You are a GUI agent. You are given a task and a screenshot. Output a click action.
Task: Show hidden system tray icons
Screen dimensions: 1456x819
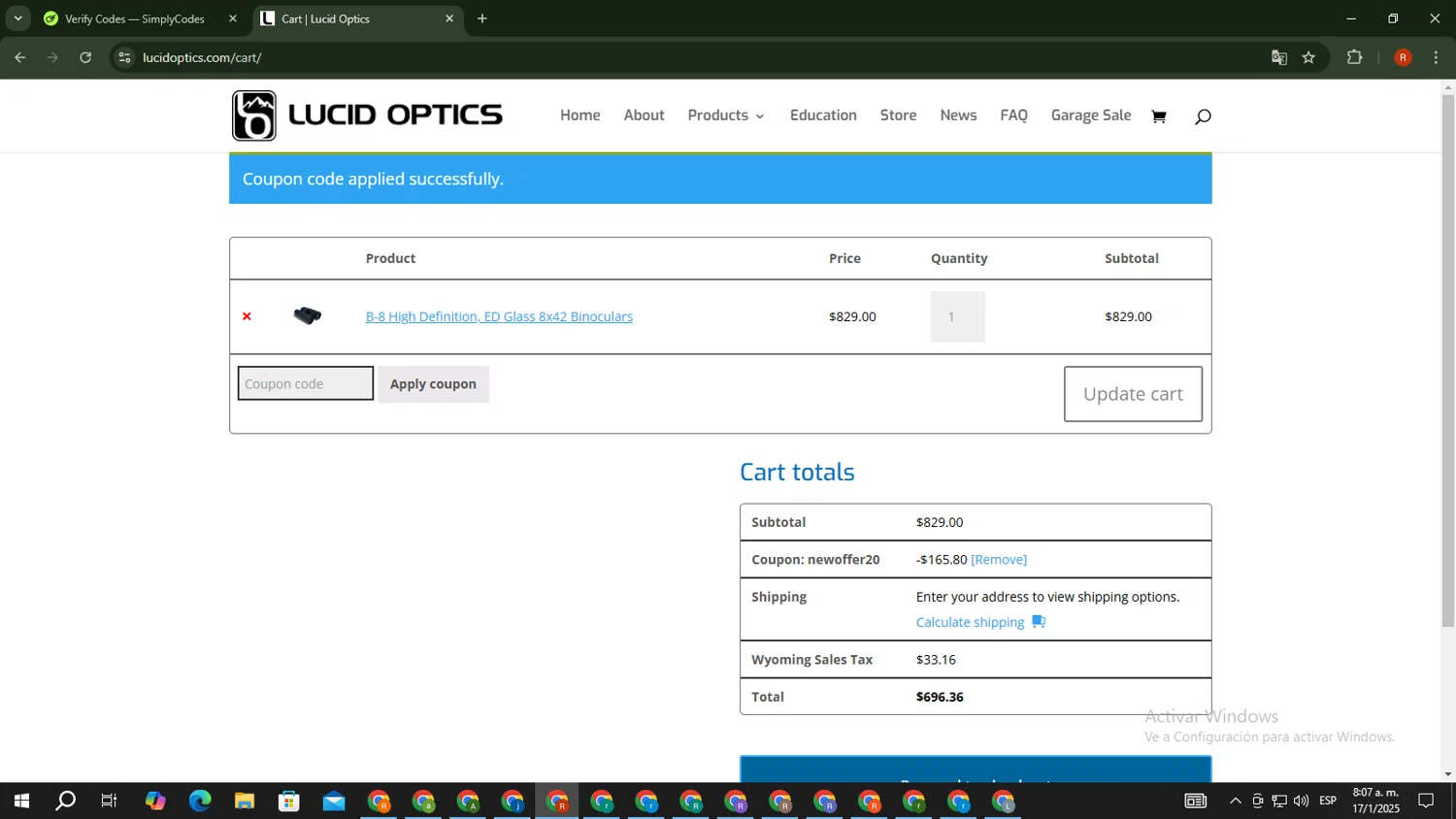pyautogui.click(x=1235, y=802)
